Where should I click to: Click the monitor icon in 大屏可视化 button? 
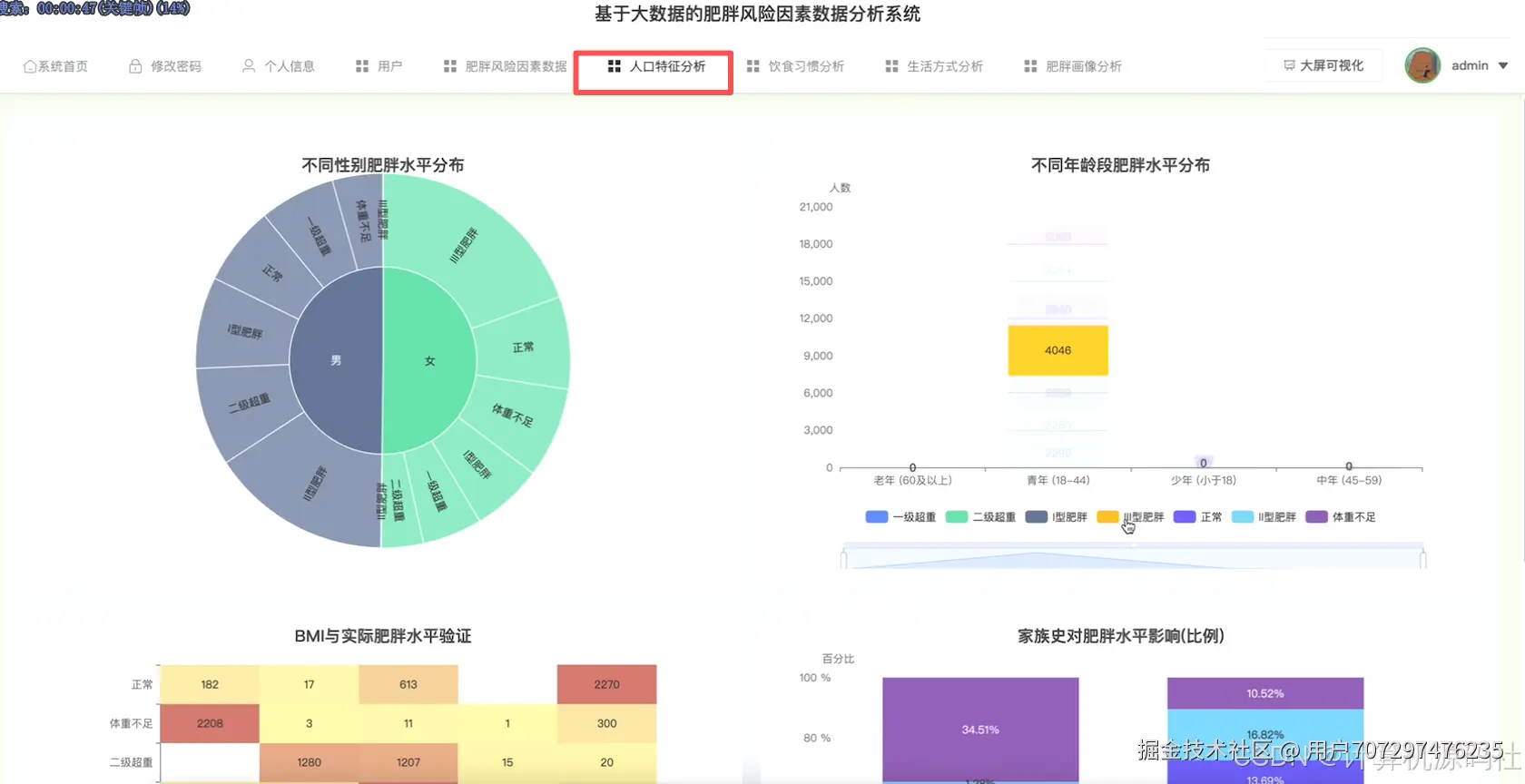[1289, 65]
